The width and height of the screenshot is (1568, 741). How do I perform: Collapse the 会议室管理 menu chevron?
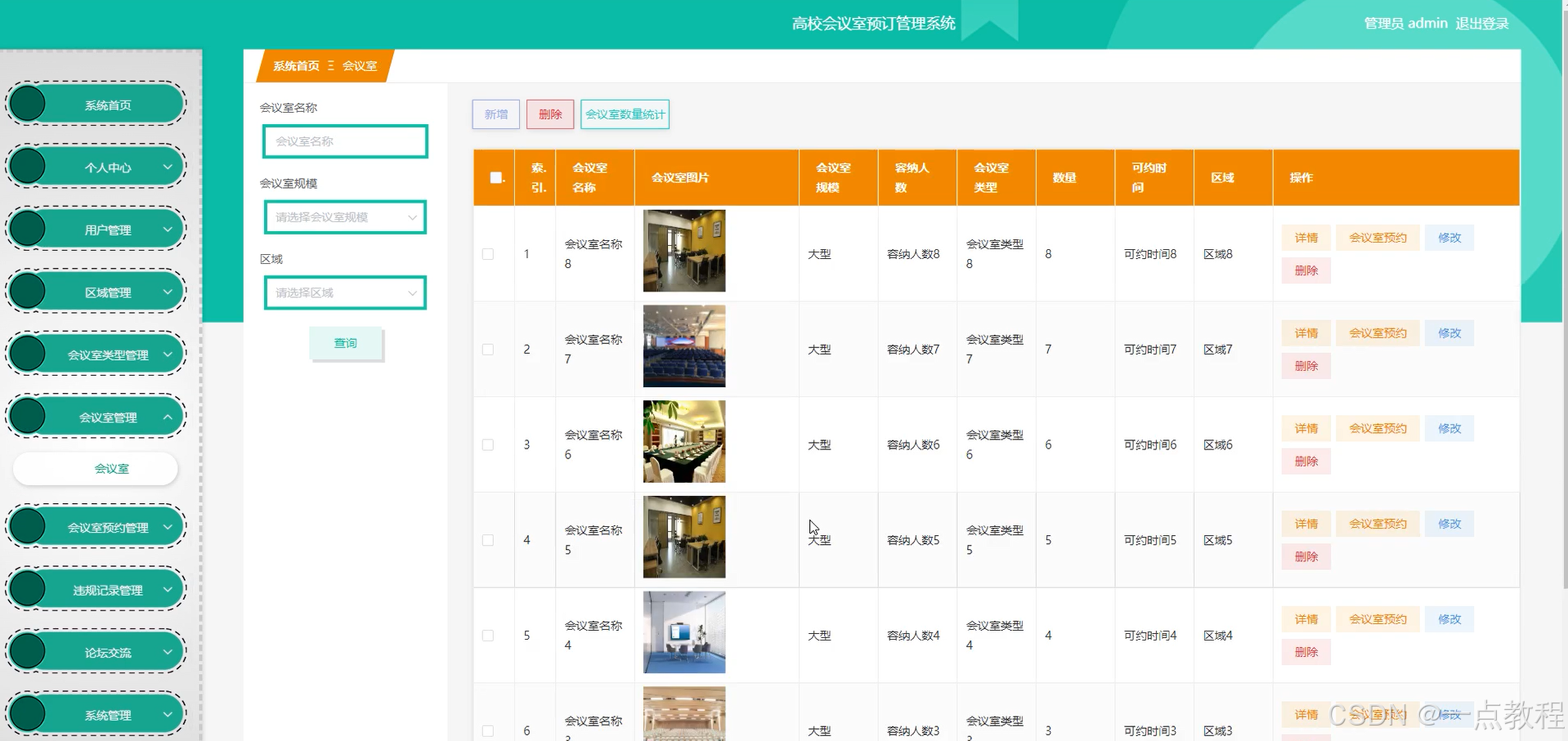click(168, 417)
